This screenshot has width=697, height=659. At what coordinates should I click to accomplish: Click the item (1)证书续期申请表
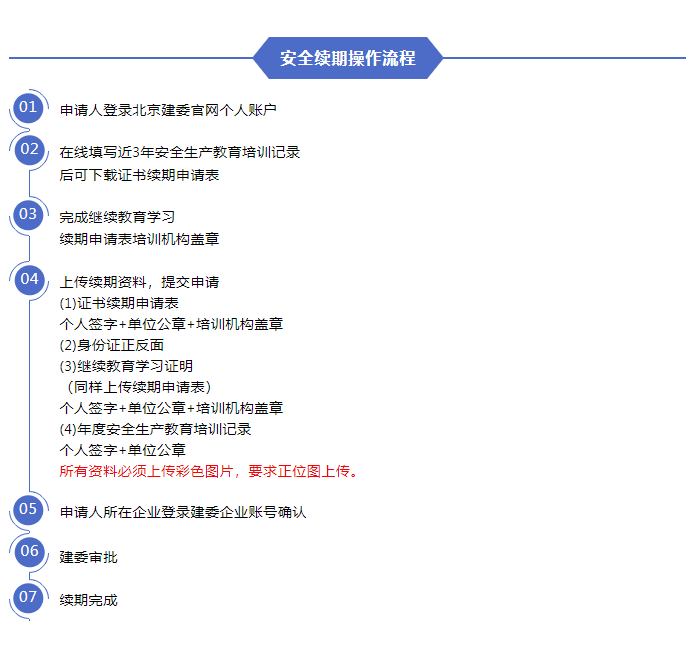coord(119,304)
